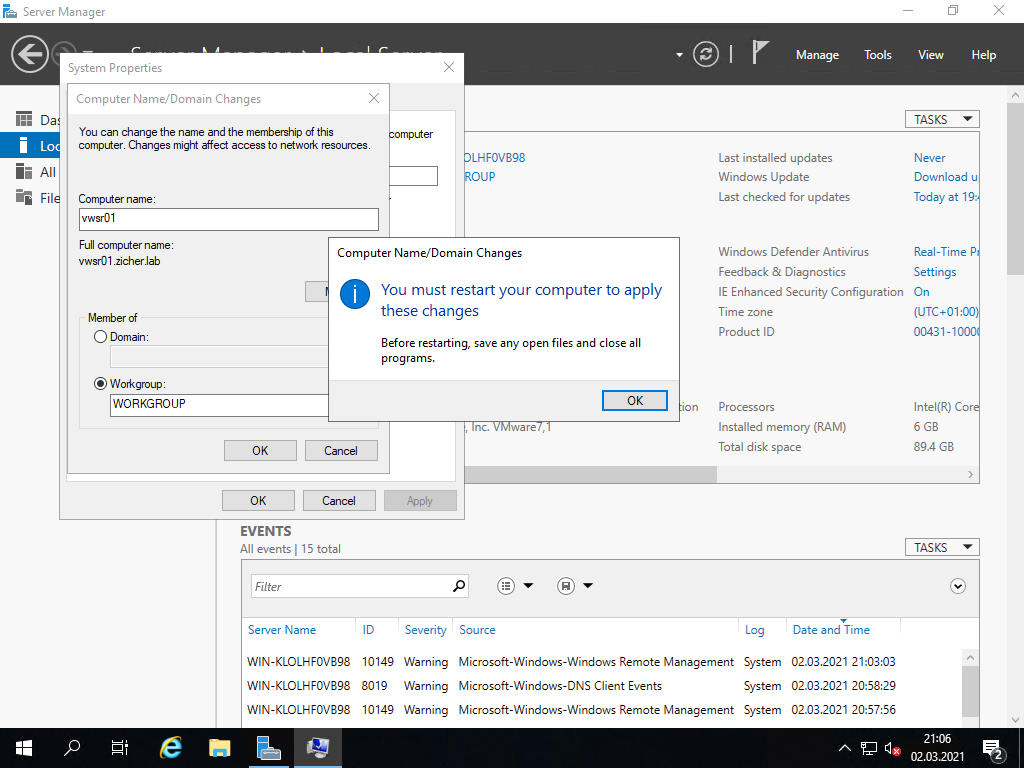The height and width of the screenshot is (768, 1024).
Task: Open the Properties TASKS dropdown
Action: 942,119
